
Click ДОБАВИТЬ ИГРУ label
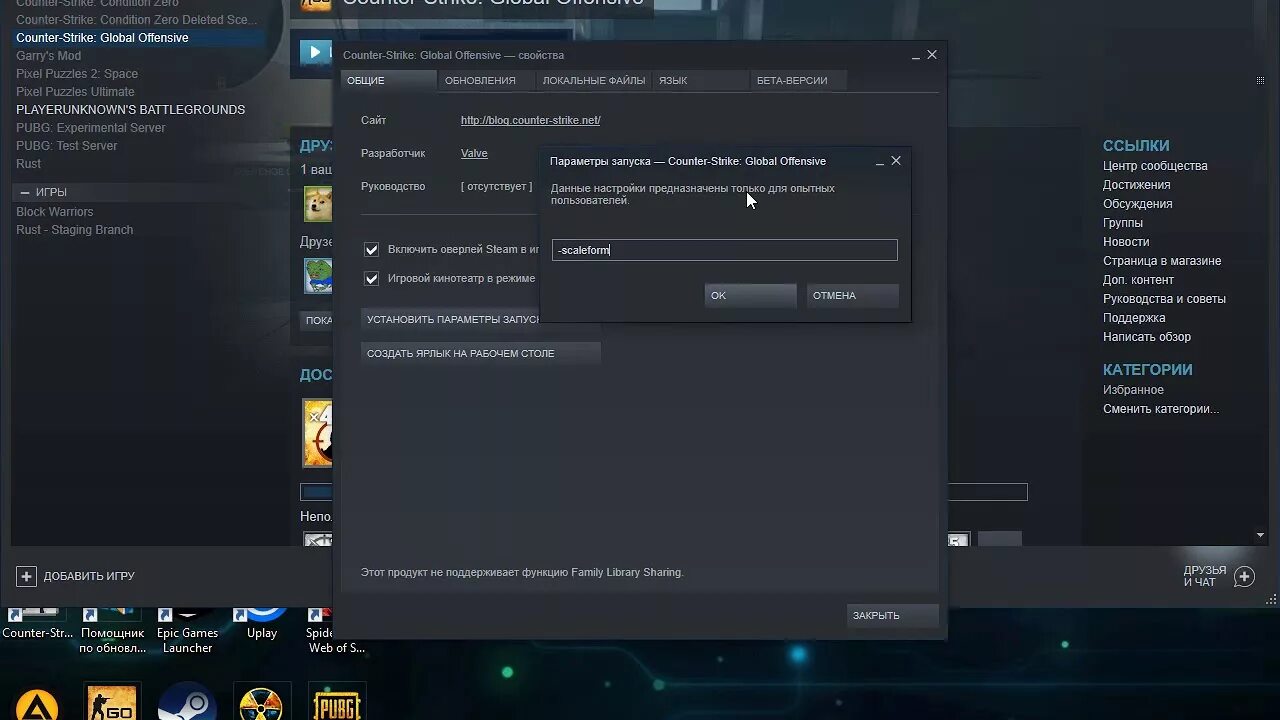89,576
